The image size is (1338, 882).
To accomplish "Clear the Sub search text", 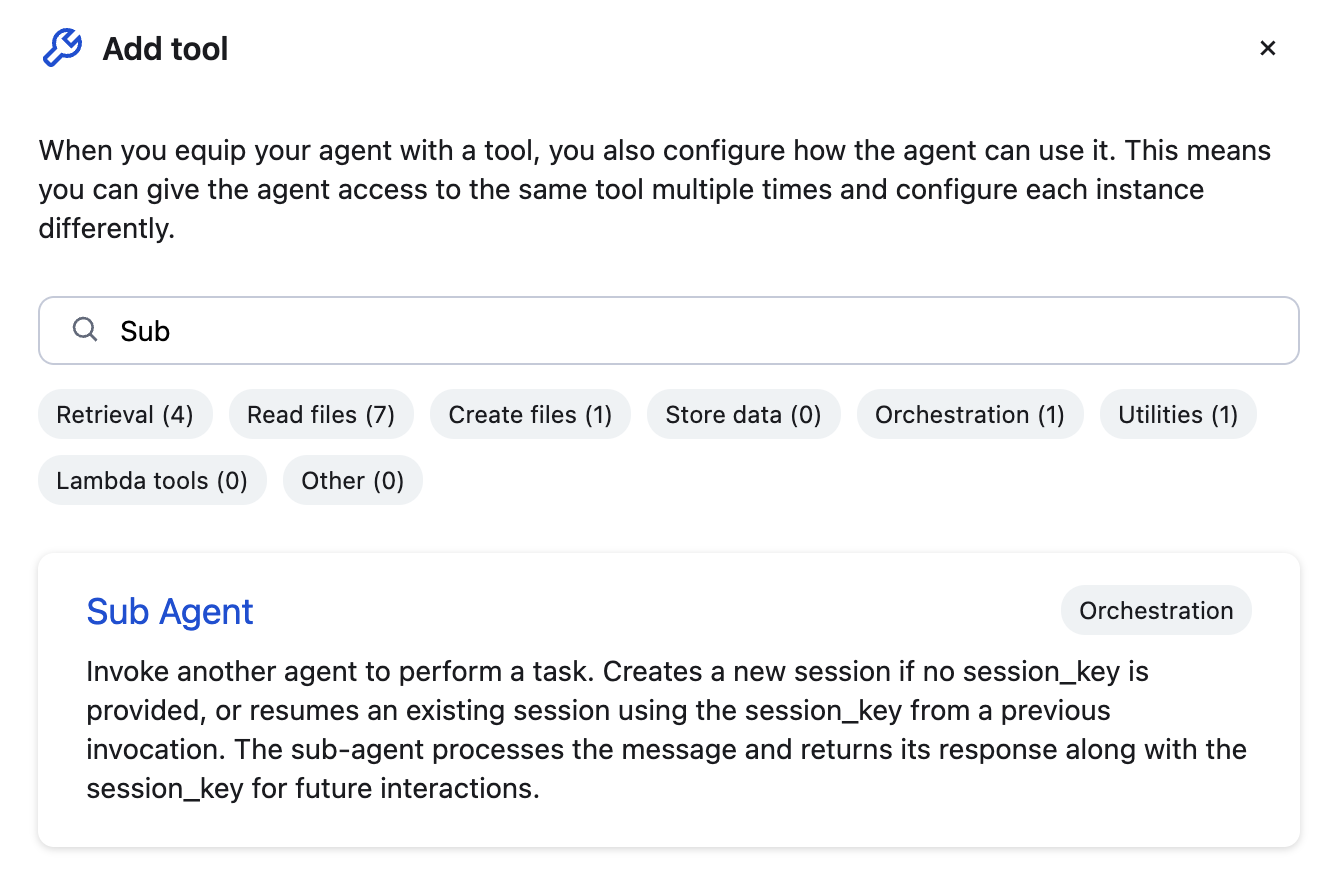I will tap(145, 330).
